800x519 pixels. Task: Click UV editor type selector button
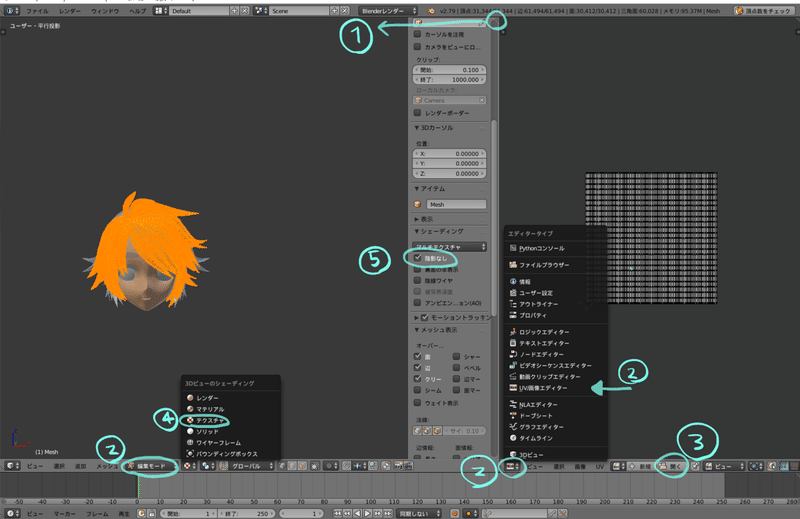[x=512, y=466]
